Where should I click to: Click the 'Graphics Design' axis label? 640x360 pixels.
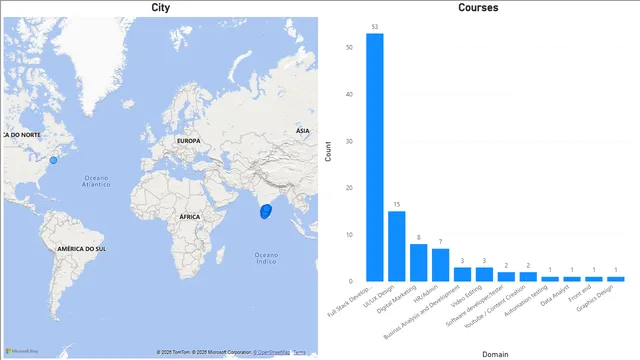(x=595, y=298)
